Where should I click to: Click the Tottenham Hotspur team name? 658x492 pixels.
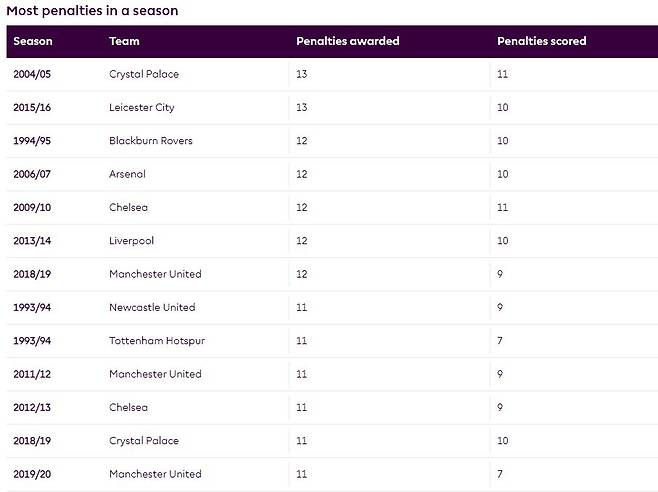(x=156, y=341)
